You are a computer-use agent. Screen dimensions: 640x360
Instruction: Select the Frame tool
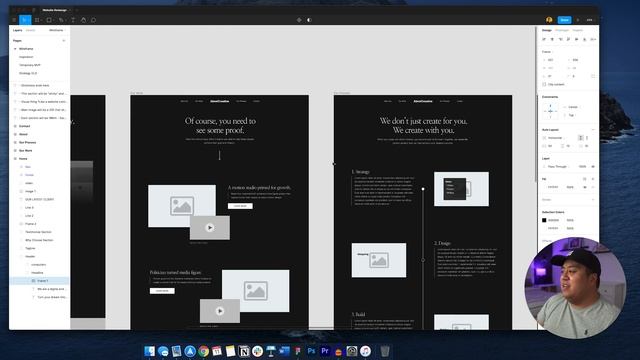click(37, 20)
